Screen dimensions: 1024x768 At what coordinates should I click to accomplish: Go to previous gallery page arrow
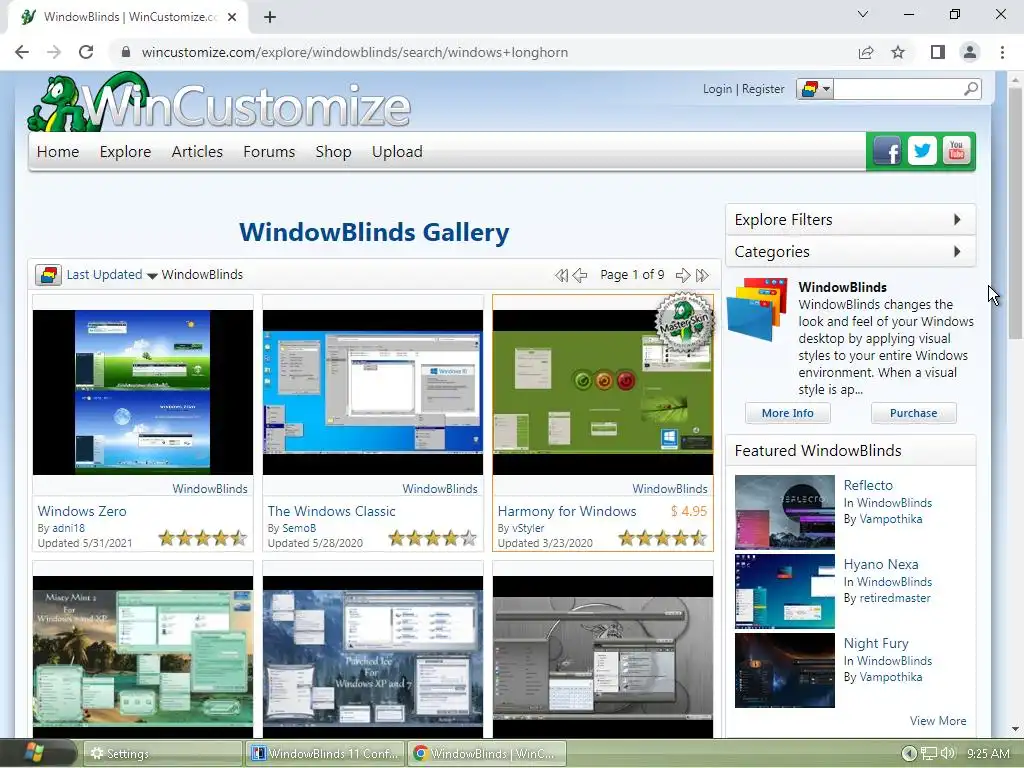coord(580,275)
